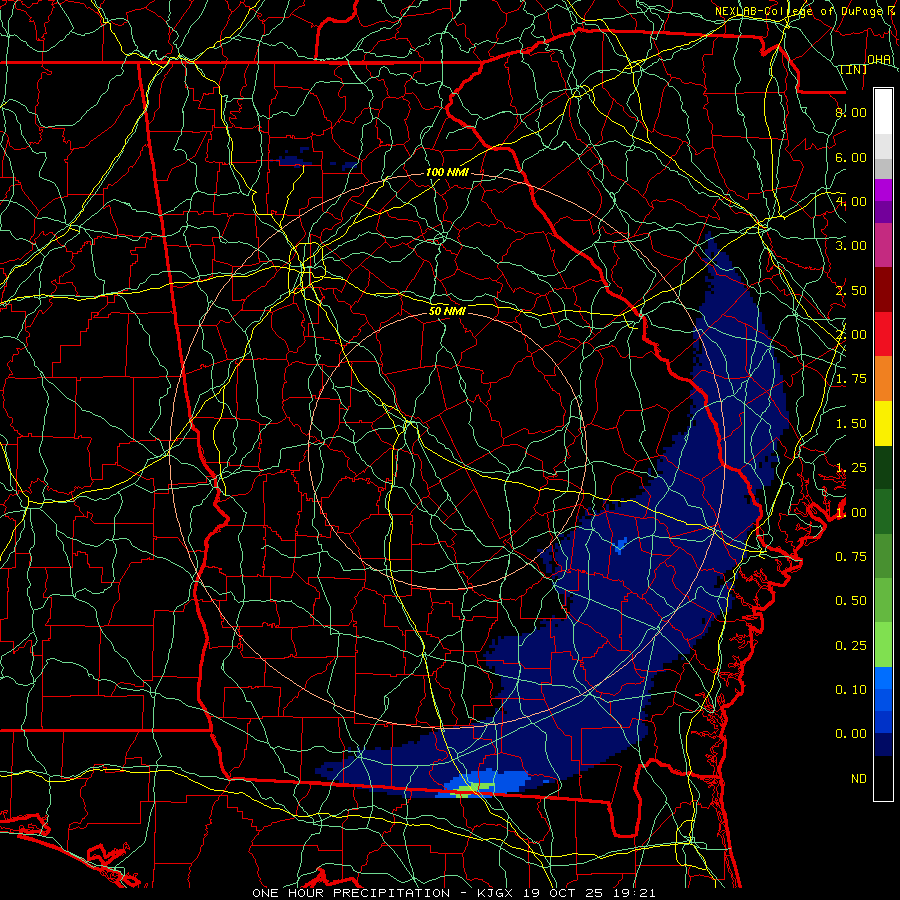Viewport: 900px width, 900px height.
Task: Click the 1.00 legend value
Action: tap(851, 512)
